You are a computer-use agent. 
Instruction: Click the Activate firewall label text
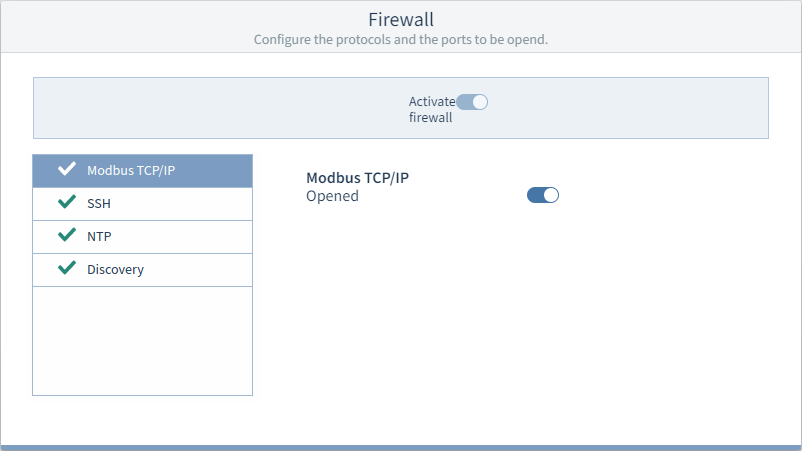coord(432,109)
